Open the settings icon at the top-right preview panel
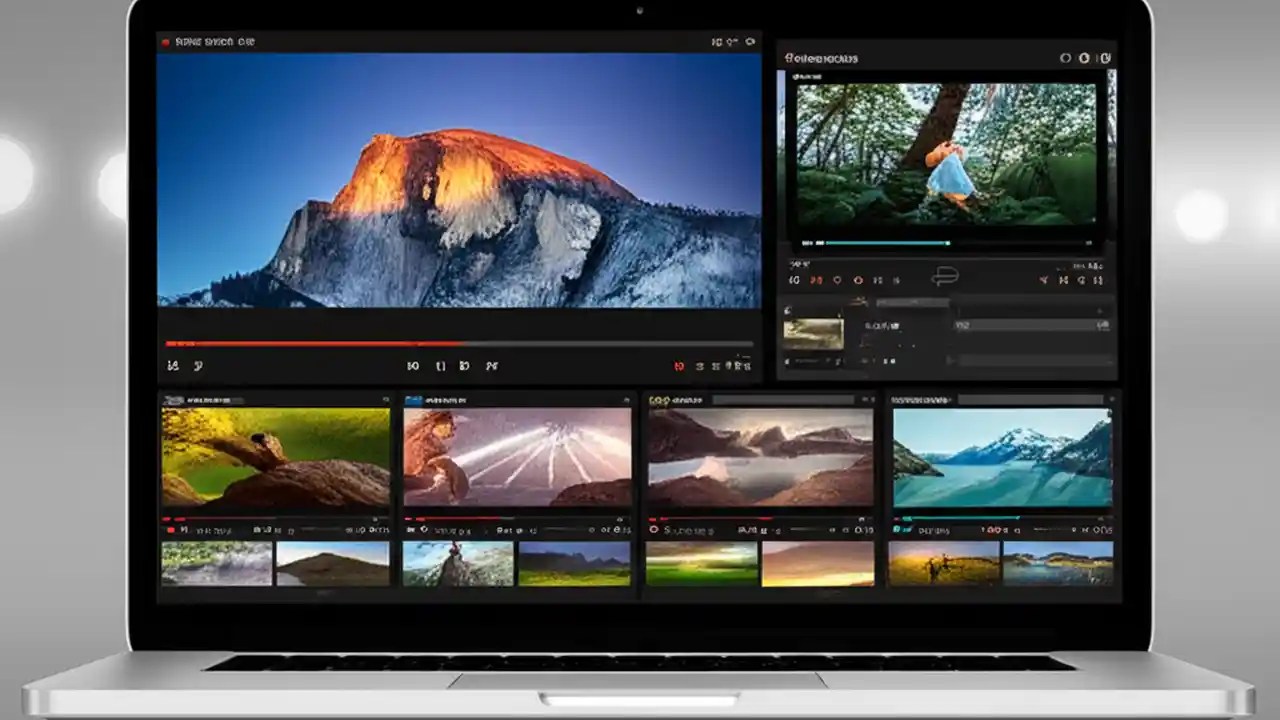This screenshot has width=1280, height=720. click(1105, 58)
